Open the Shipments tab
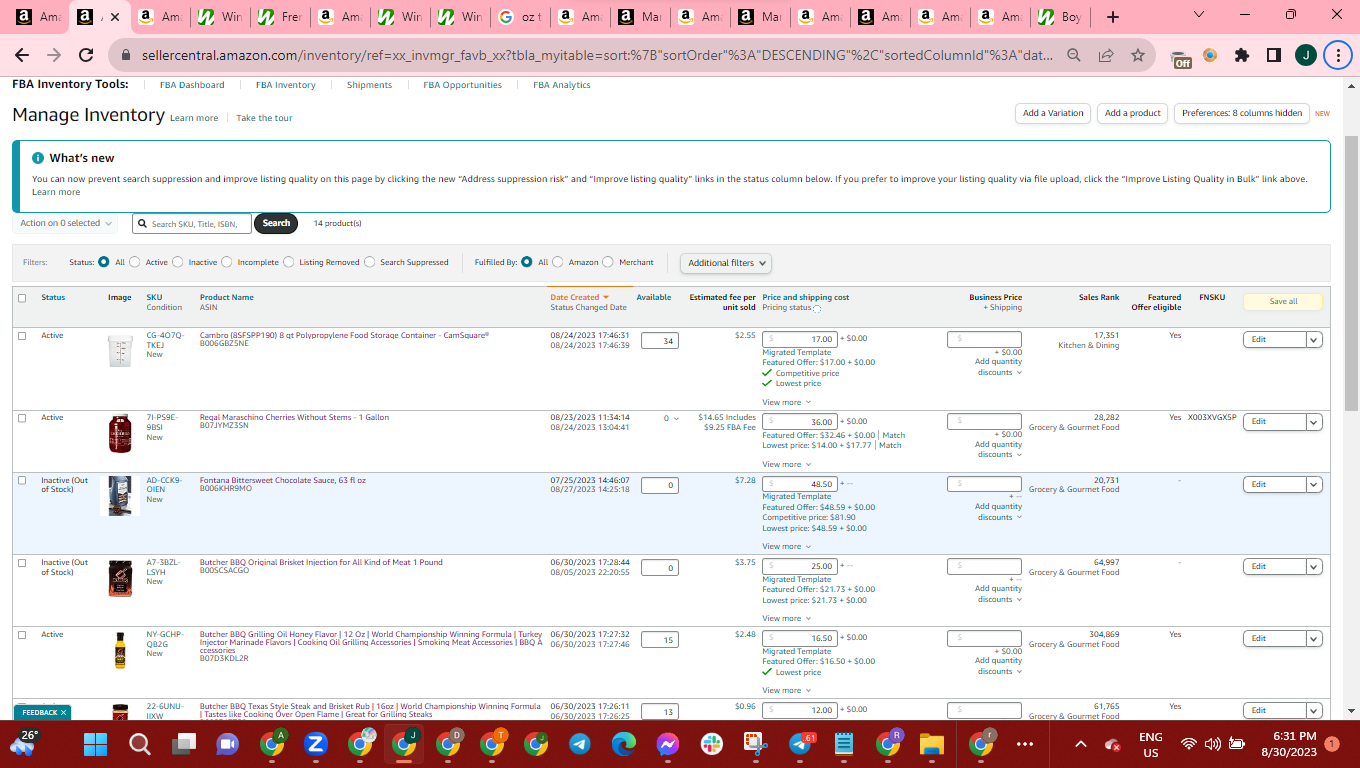Screen dimensions: 1360x768 [370, 85]
